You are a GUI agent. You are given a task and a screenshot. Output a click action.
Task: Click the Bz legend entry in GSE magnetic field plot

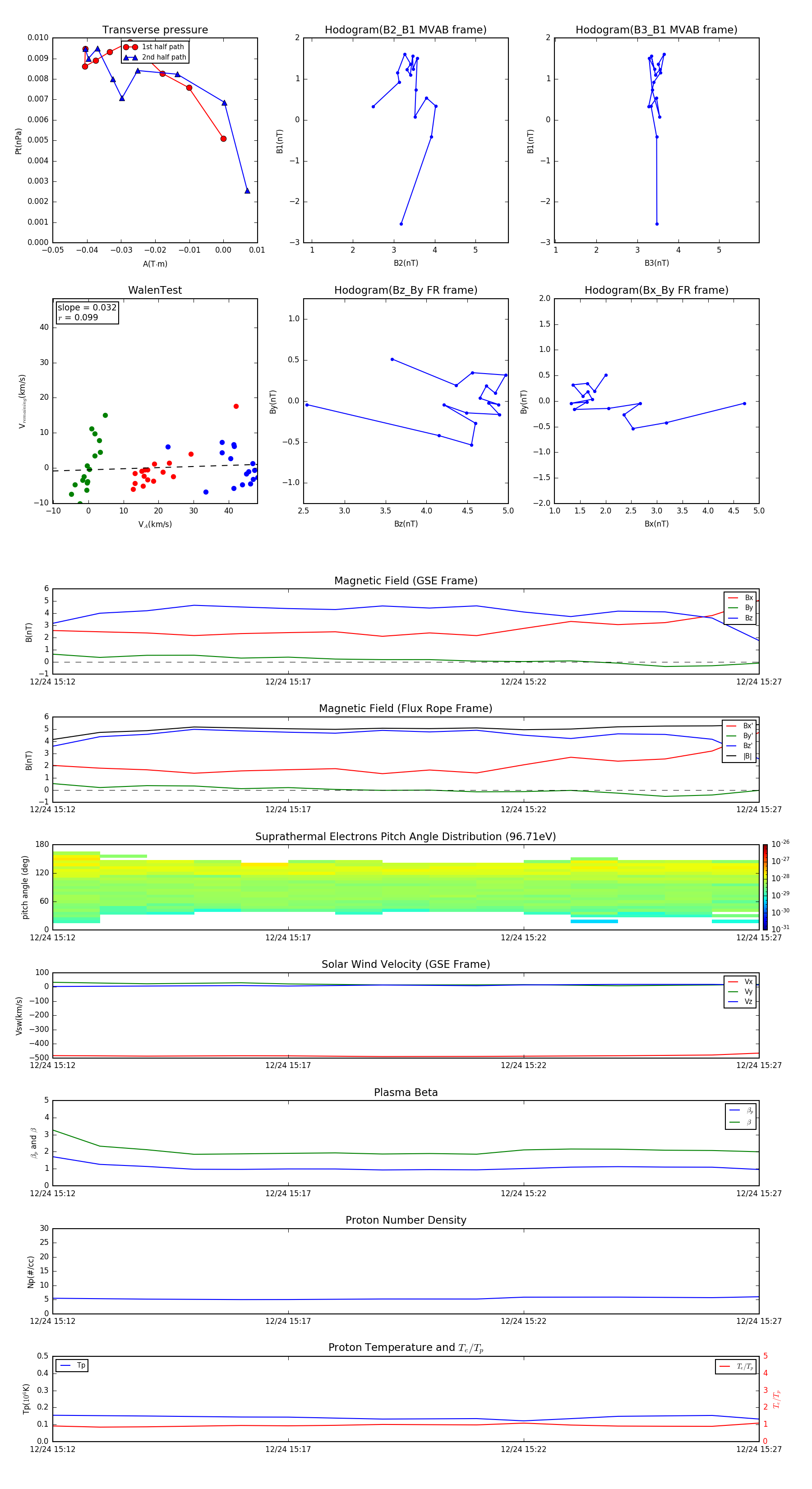click(740, 619)
